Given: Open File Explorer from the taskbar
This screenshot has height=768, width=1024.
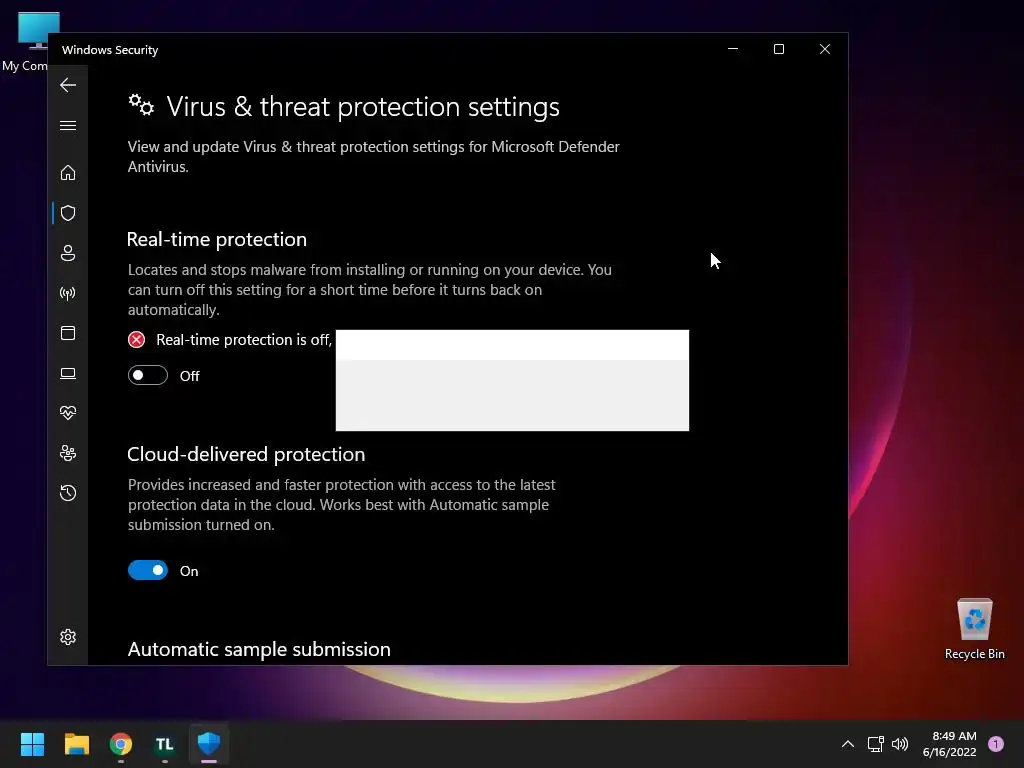Looking at the screenshot, I should point(76,744).
